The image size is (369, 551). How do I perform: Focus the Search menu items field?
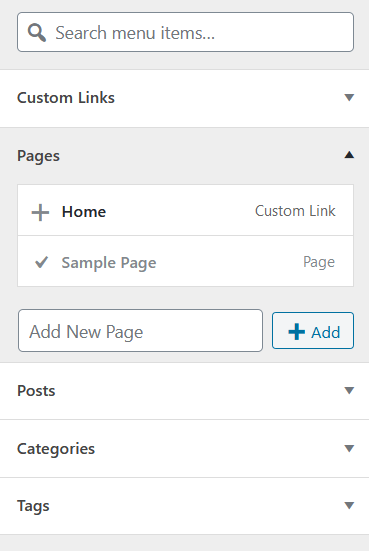pos(185,32)
